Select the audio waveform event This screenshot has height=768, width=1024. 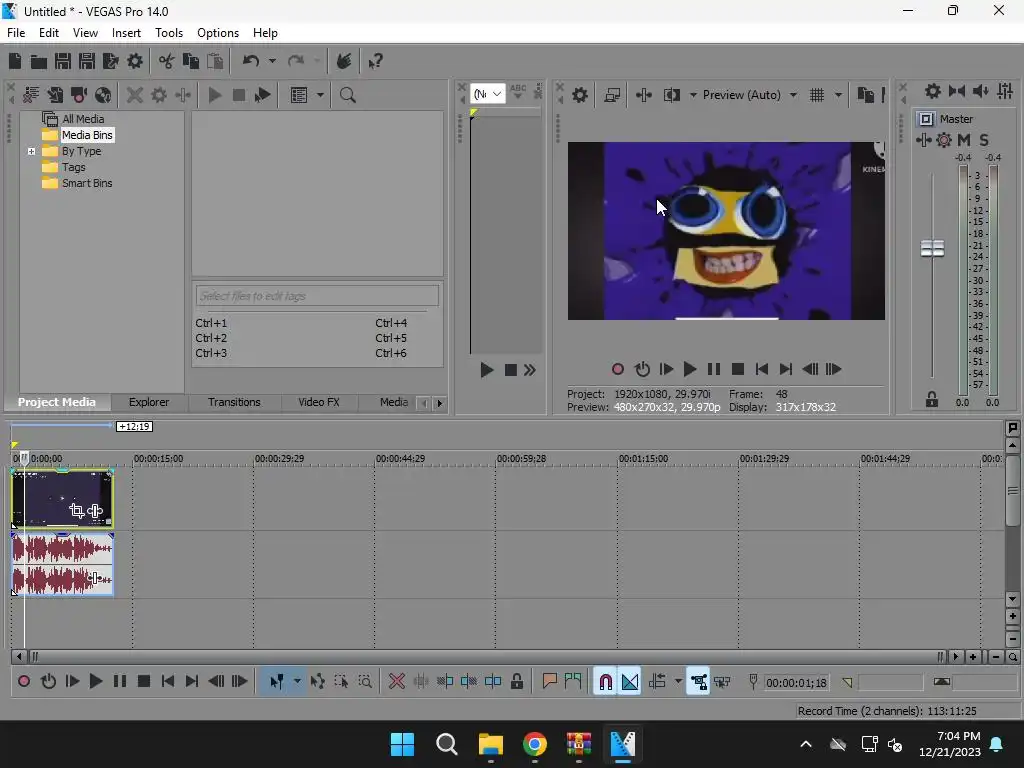pyautogui.click(x=63, y=564)
